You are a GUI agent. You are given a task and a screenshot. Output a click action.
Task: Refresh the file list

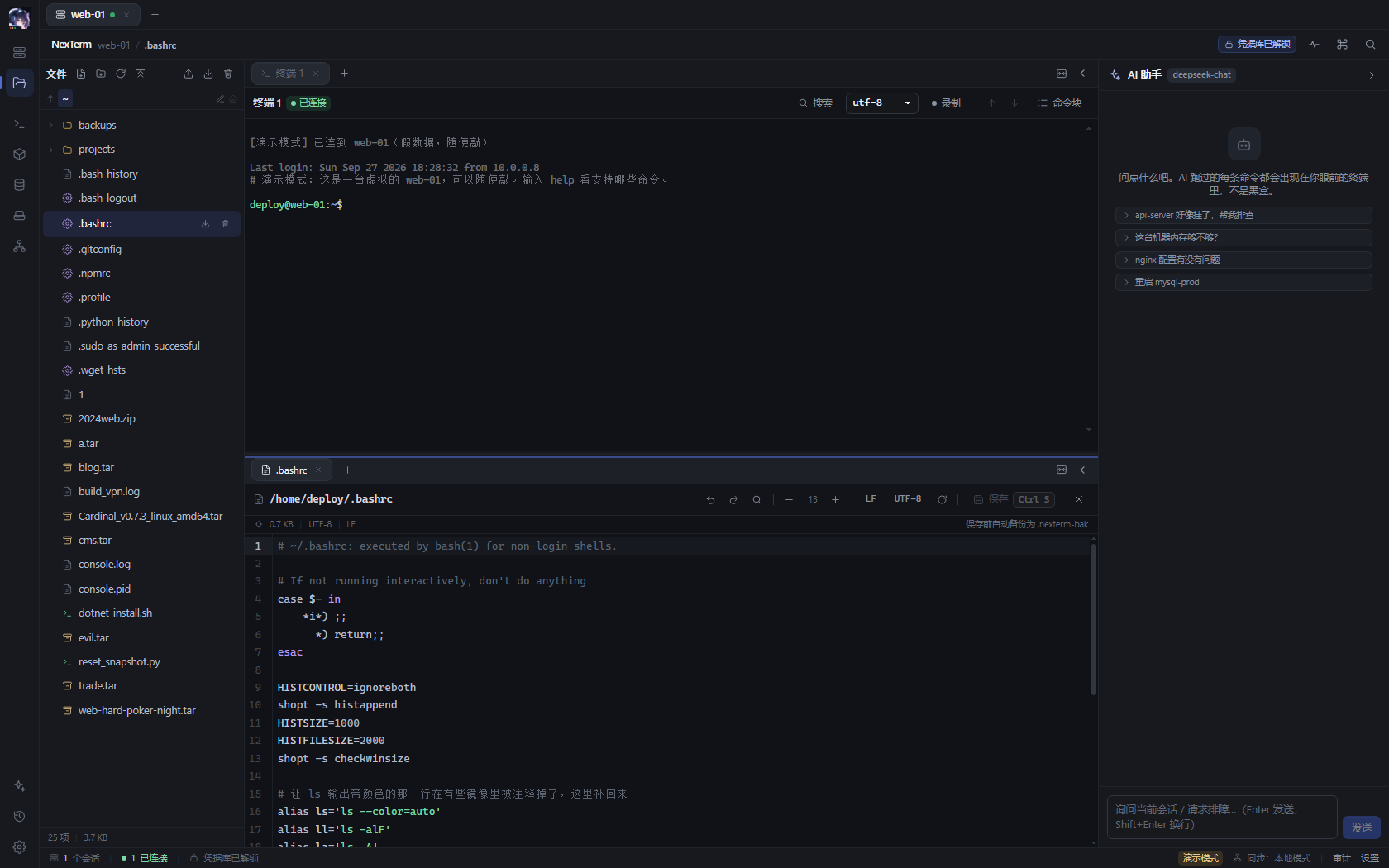[121, 74]
